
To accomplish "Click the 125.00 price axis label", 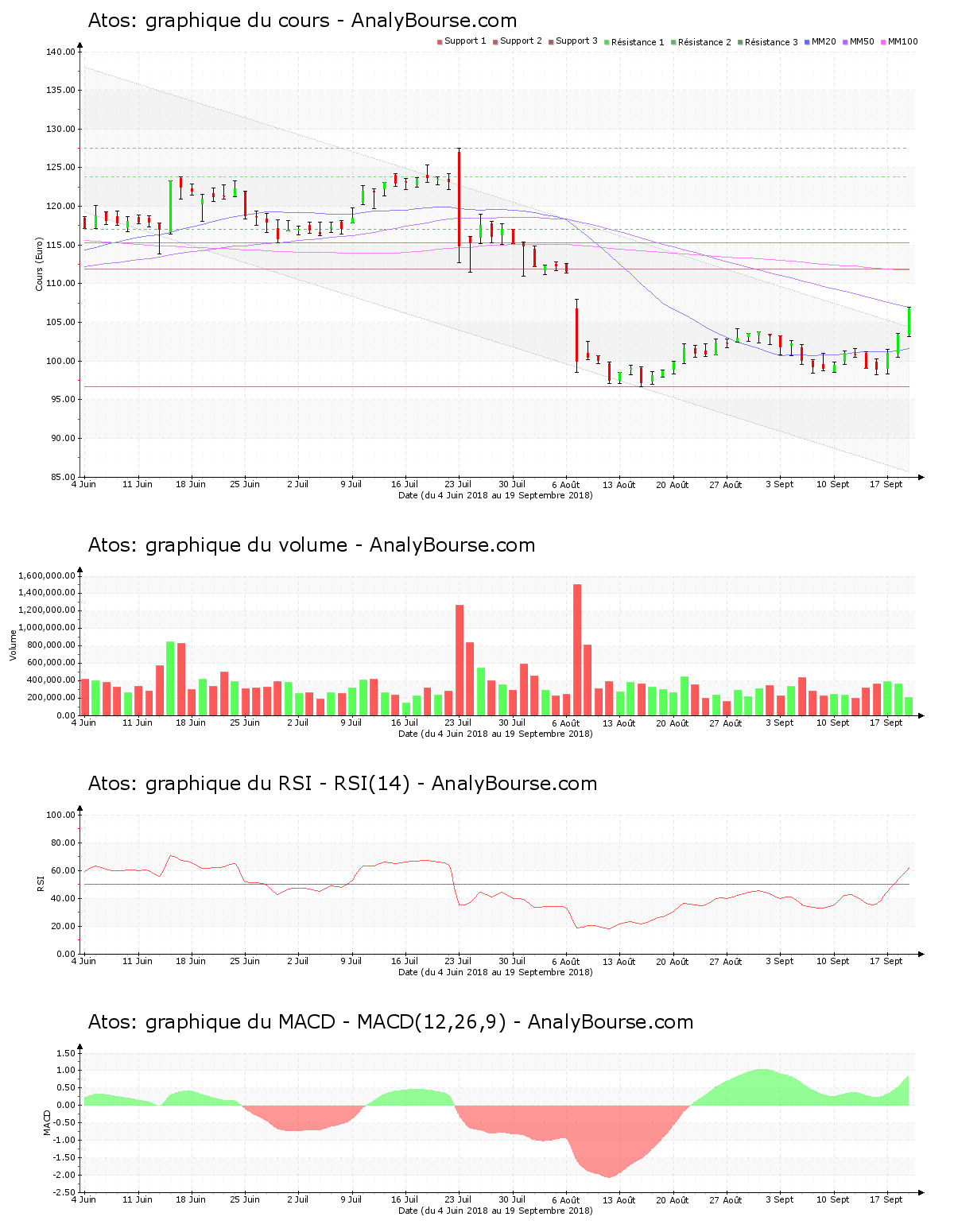I will click(x=60, y=168).
